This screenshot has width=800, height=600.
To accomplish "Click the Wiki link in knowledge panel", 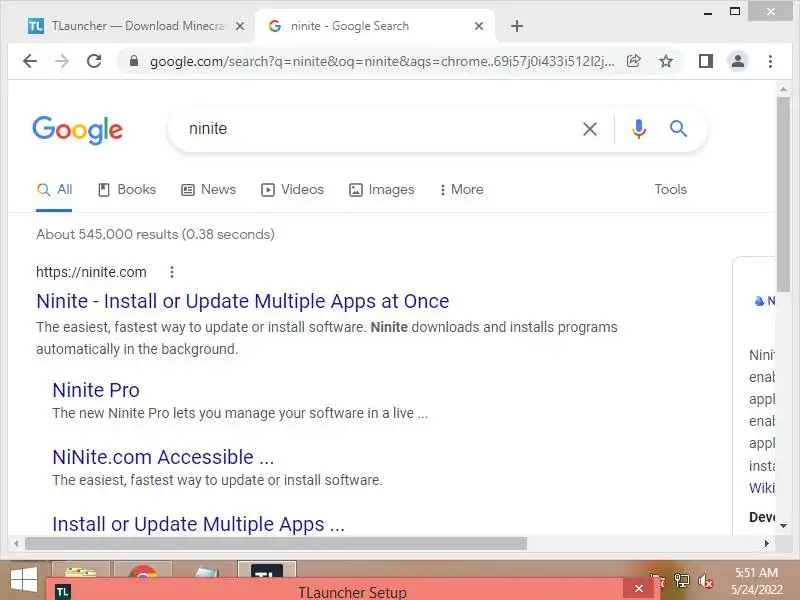I will pos(762,488).
